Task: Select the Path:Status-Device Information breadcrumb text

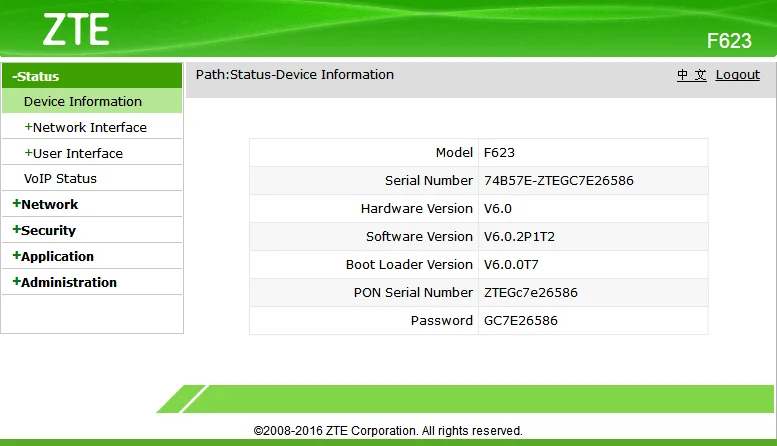Action: coord(295,74)
